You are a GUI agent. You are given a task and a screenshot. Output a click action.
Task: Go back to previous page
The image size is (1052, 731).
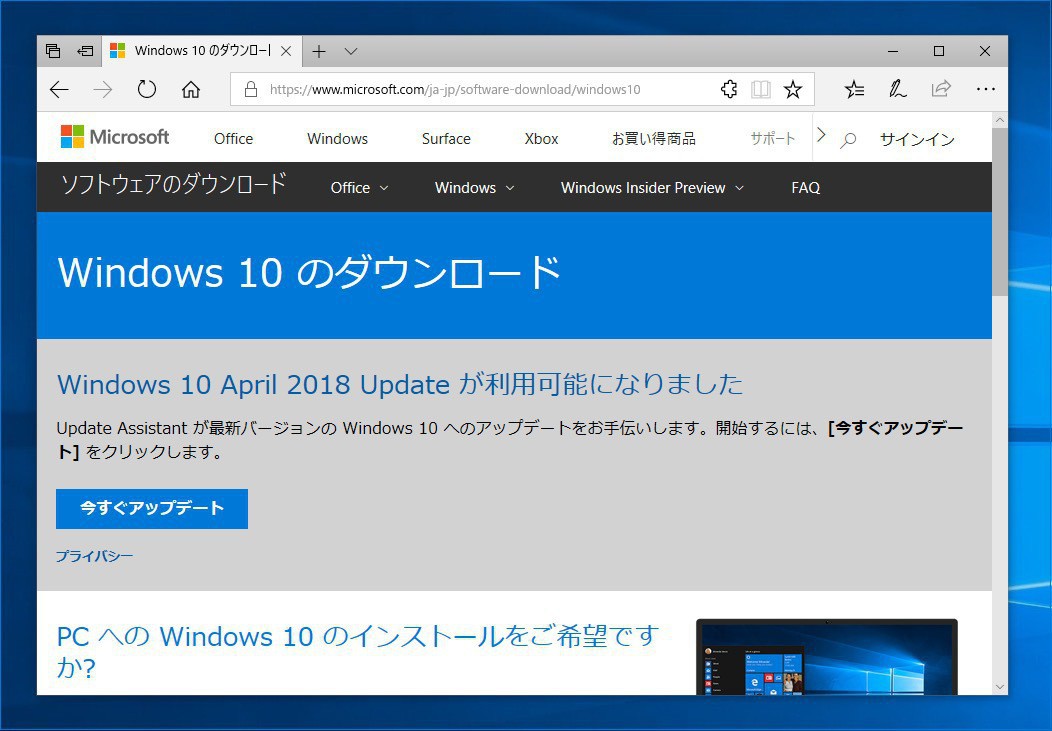pyautogui.click(x=59, y=89)
